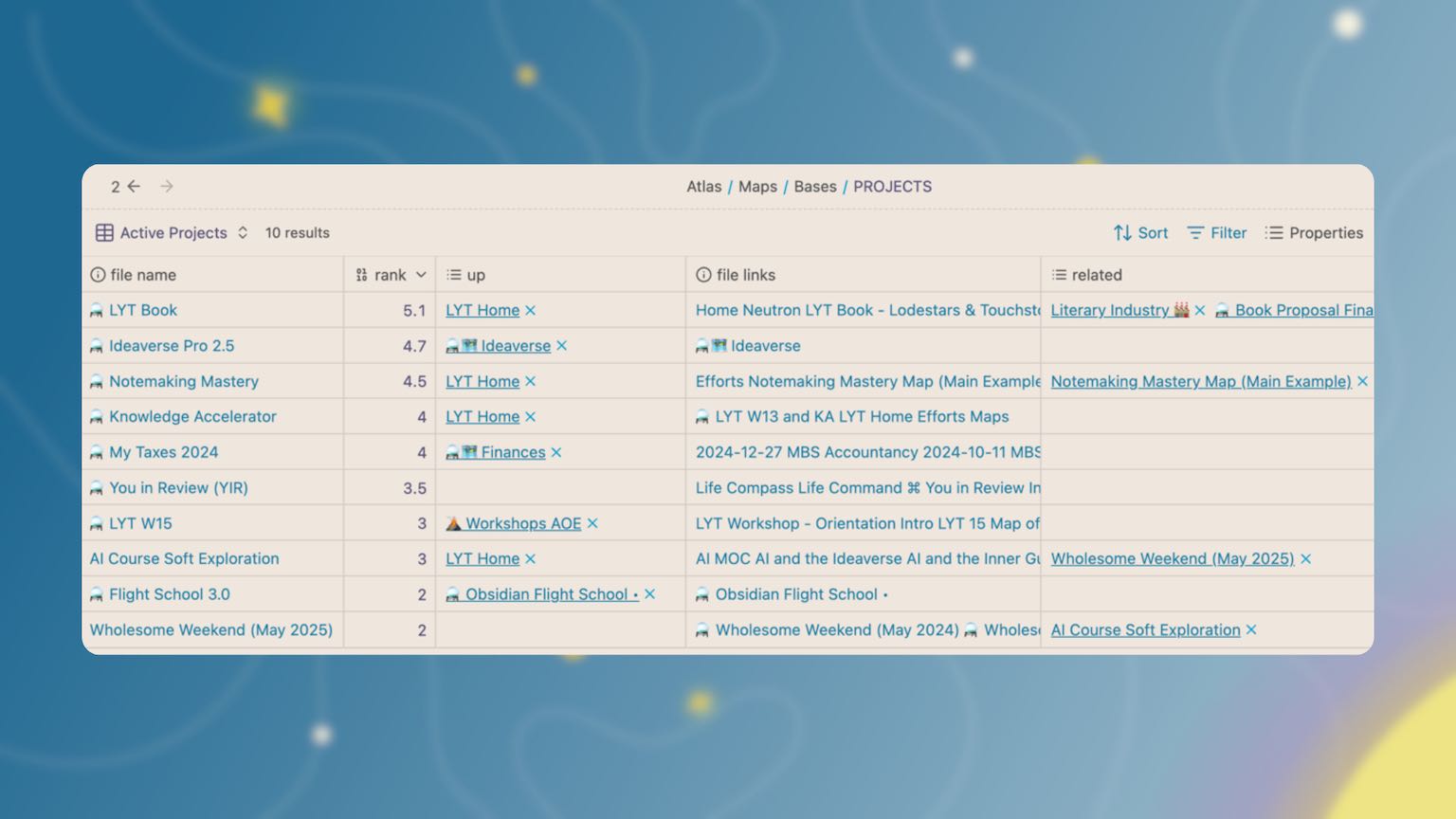The image size is (1456, 819).
Task: Click the info icon in file name header
Action: point(98,275)
